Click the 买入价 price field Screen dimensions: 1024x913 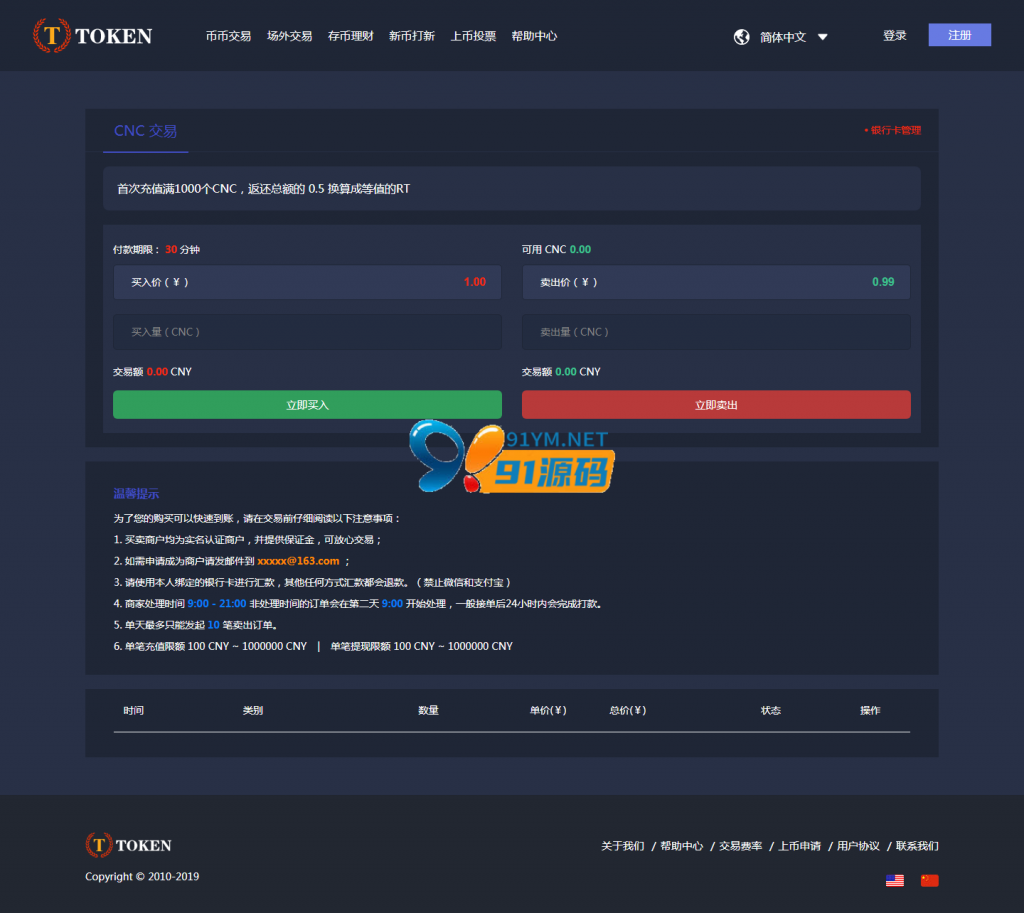click(x=307, y=282)
